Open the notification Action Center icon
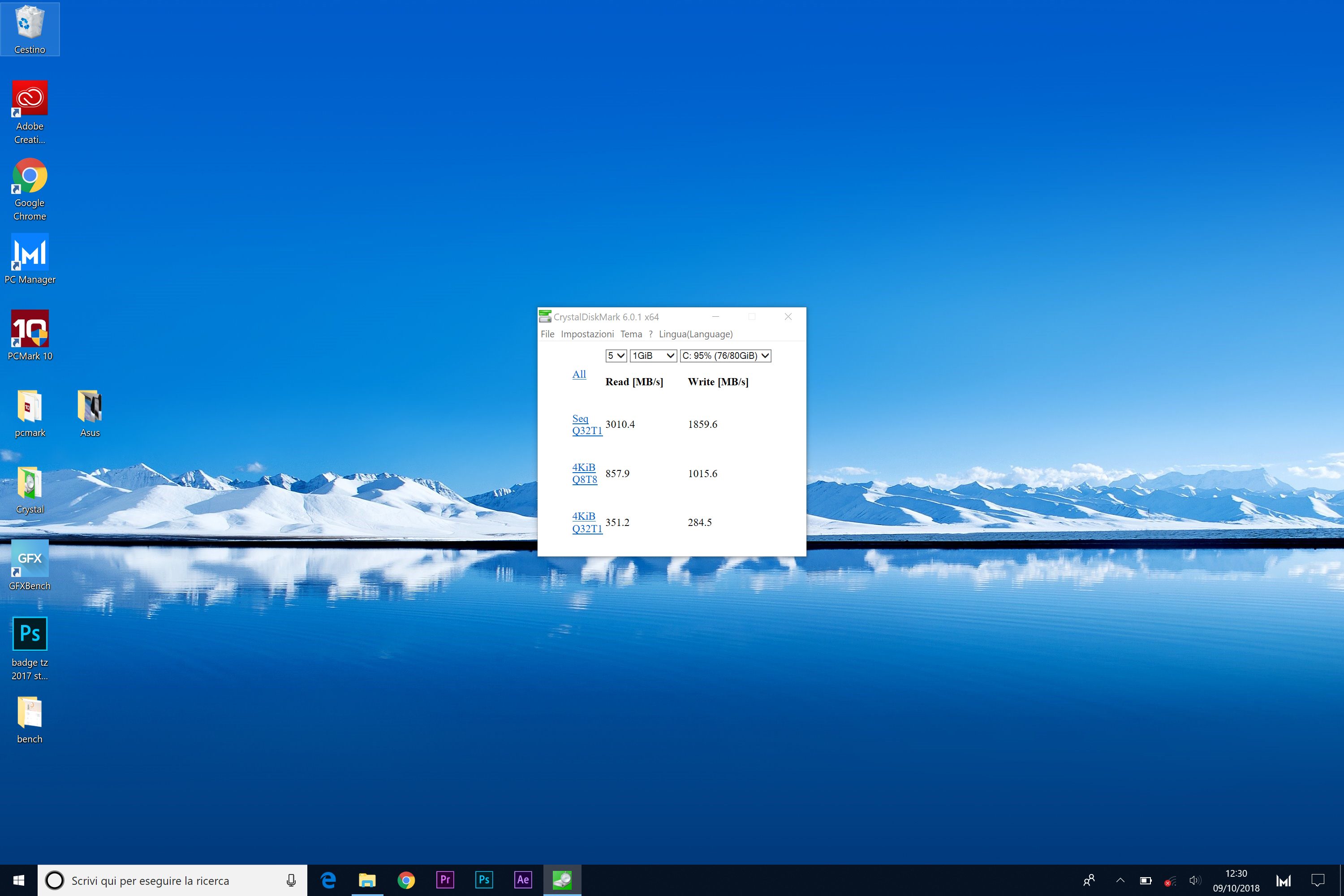 tap(1318, 881)
